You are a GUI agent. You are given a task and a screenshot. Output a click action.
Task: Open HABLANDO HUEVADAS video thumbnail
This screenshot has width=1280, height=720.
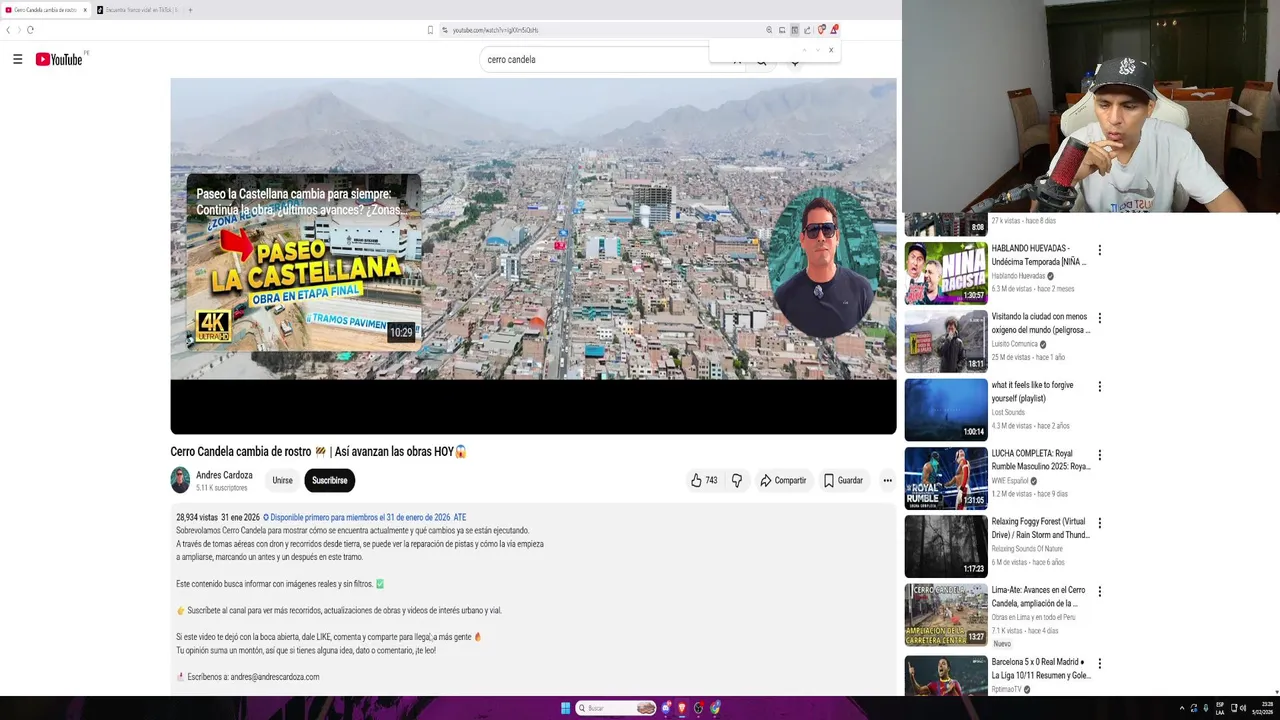[x=946, y=273]
